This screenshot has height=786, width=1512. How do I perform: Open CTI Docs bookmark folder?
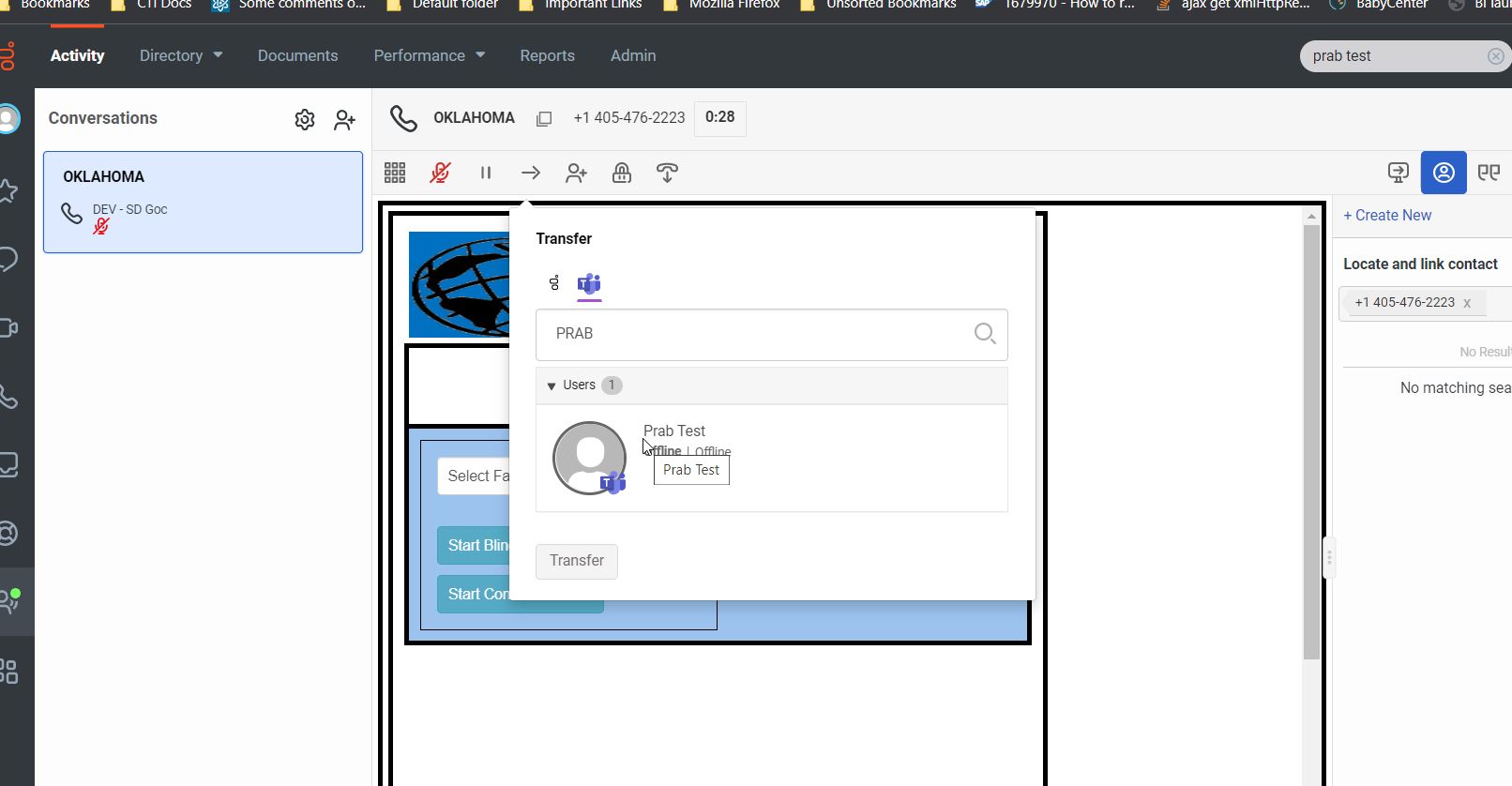click(151, 5)
